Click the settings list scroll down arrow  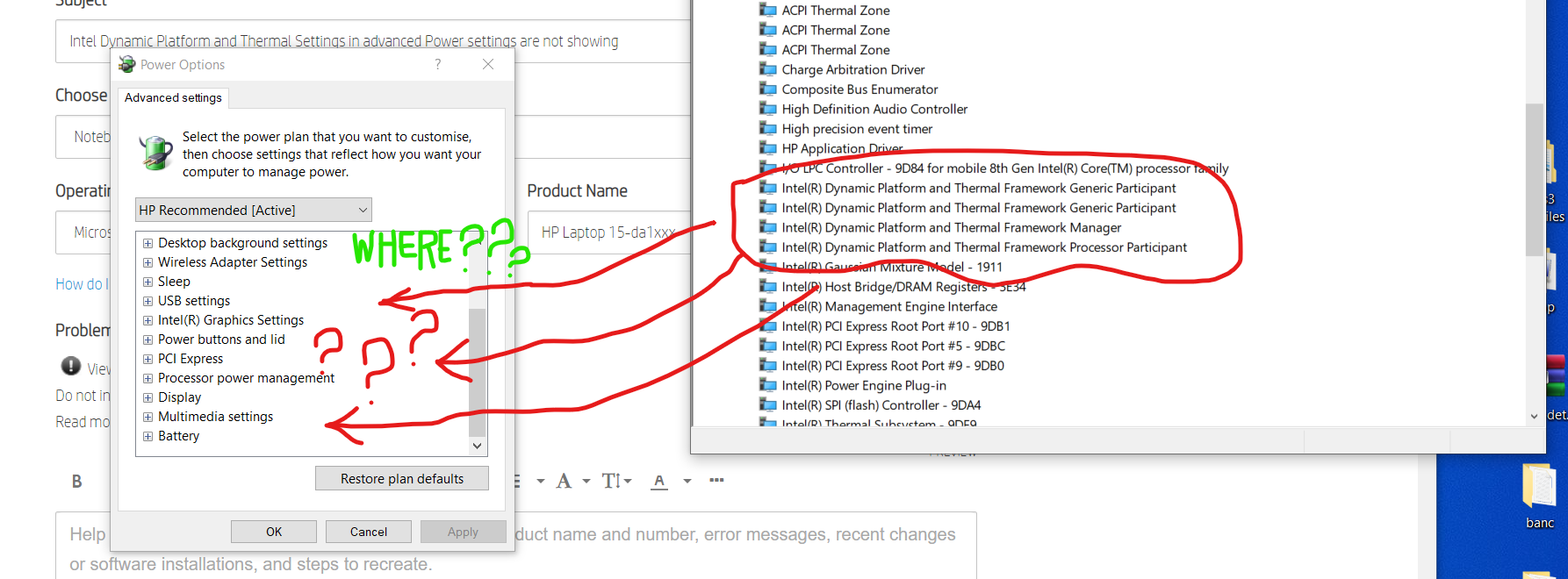click(477, 446)
